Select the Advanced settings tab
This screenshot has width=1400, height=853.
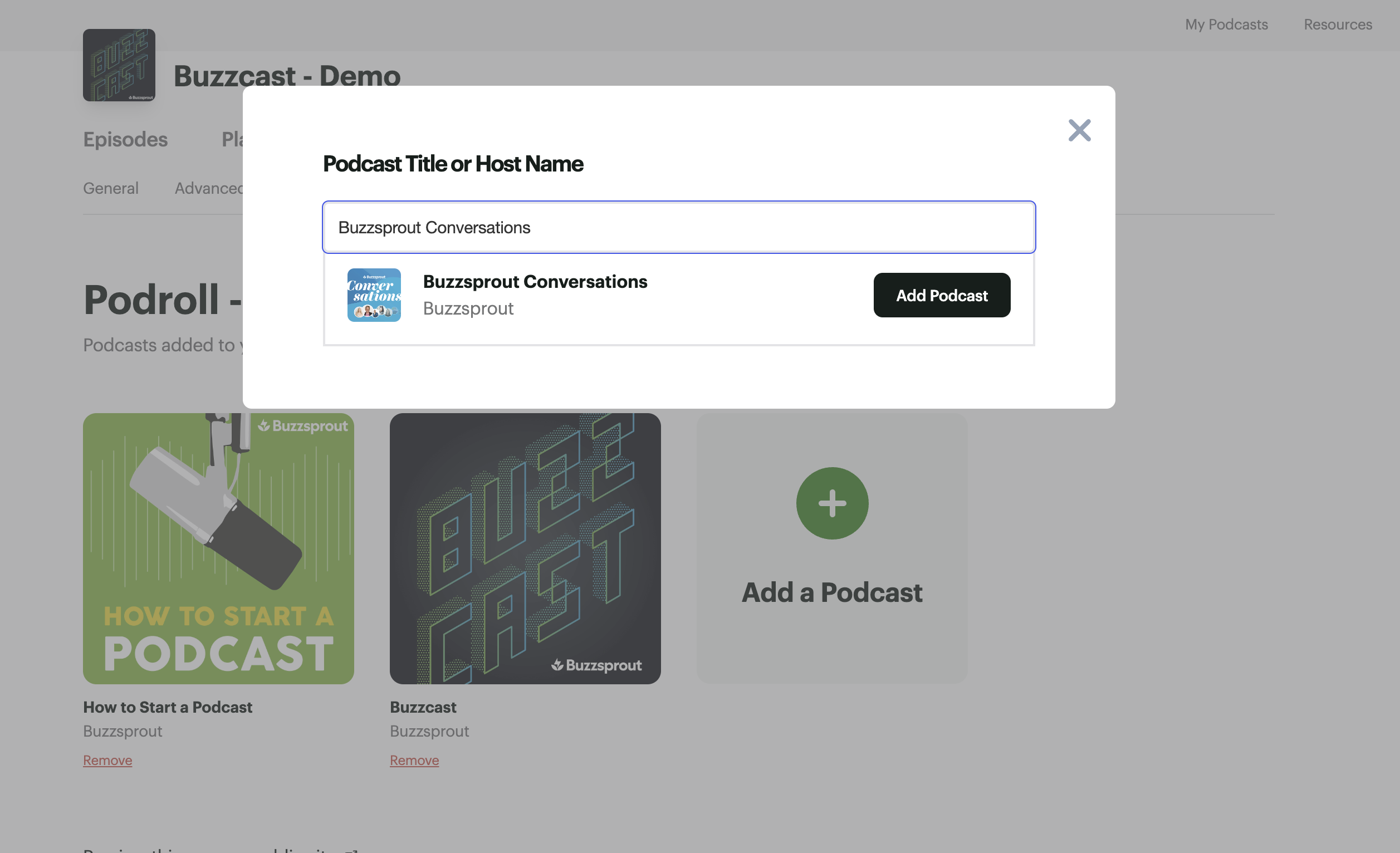click(208, 188)
